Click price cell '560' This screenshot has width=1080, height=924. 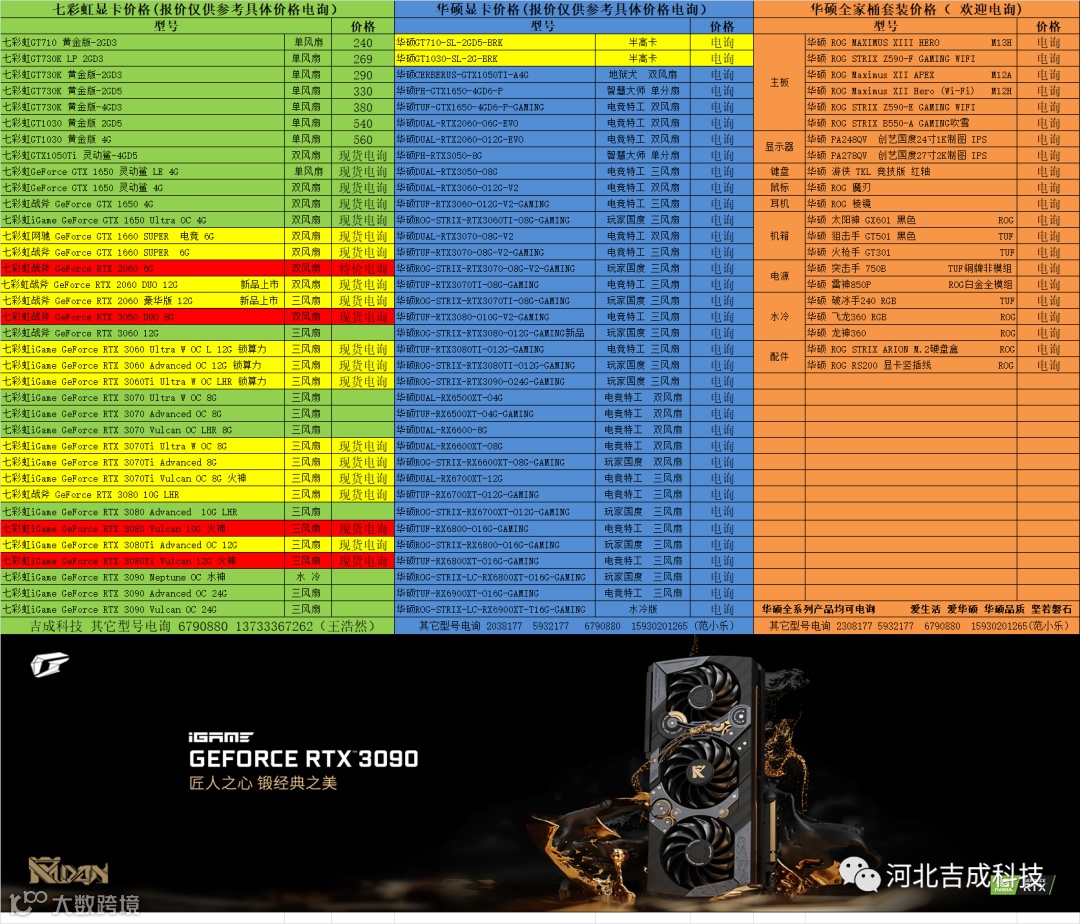pyautogui.click(x=363, y=140)
